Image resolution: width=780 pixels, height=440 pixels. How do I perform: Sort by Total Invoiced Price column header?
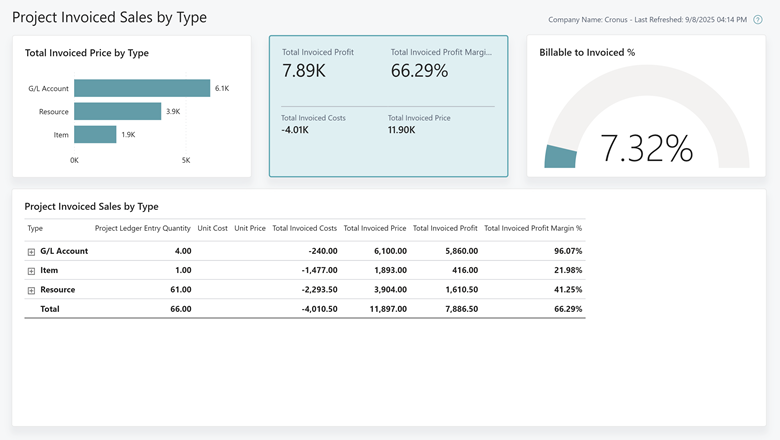click(375, 228)
